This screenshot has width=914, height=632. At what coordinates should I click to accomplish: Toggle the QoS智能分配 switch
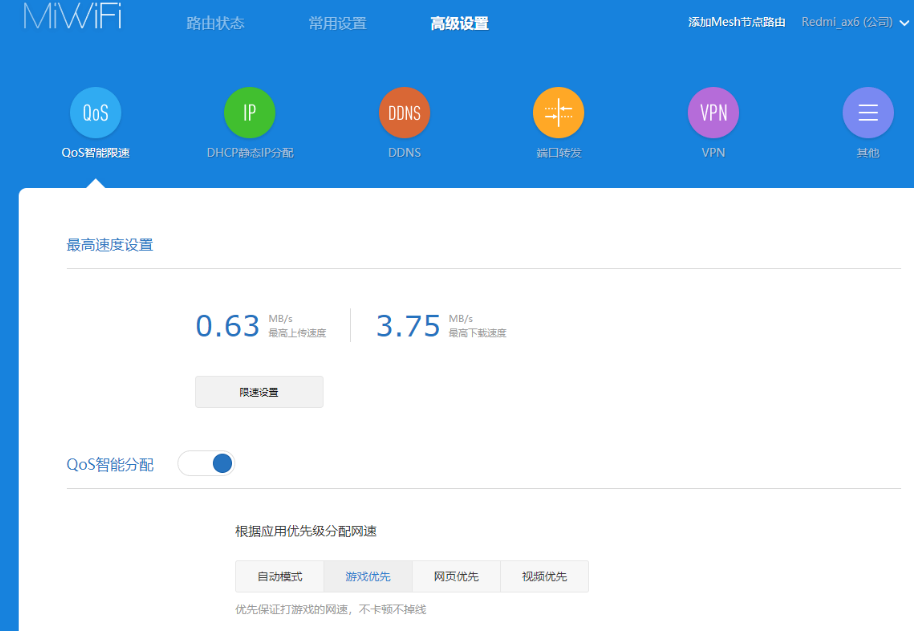click(206, 463)
